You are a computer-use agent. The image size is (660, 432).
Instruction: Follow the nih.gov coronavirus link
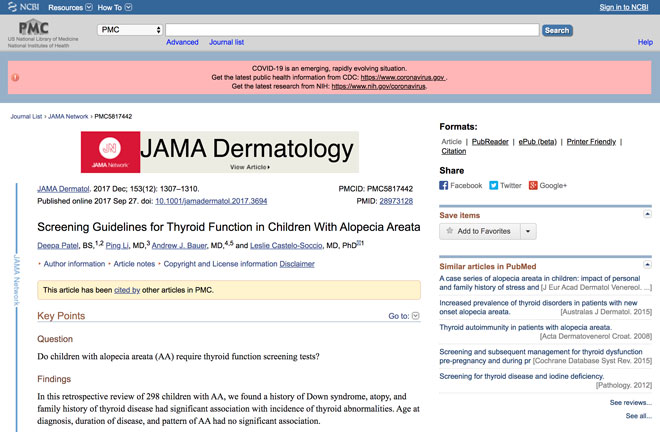click(x=378, y=86)
